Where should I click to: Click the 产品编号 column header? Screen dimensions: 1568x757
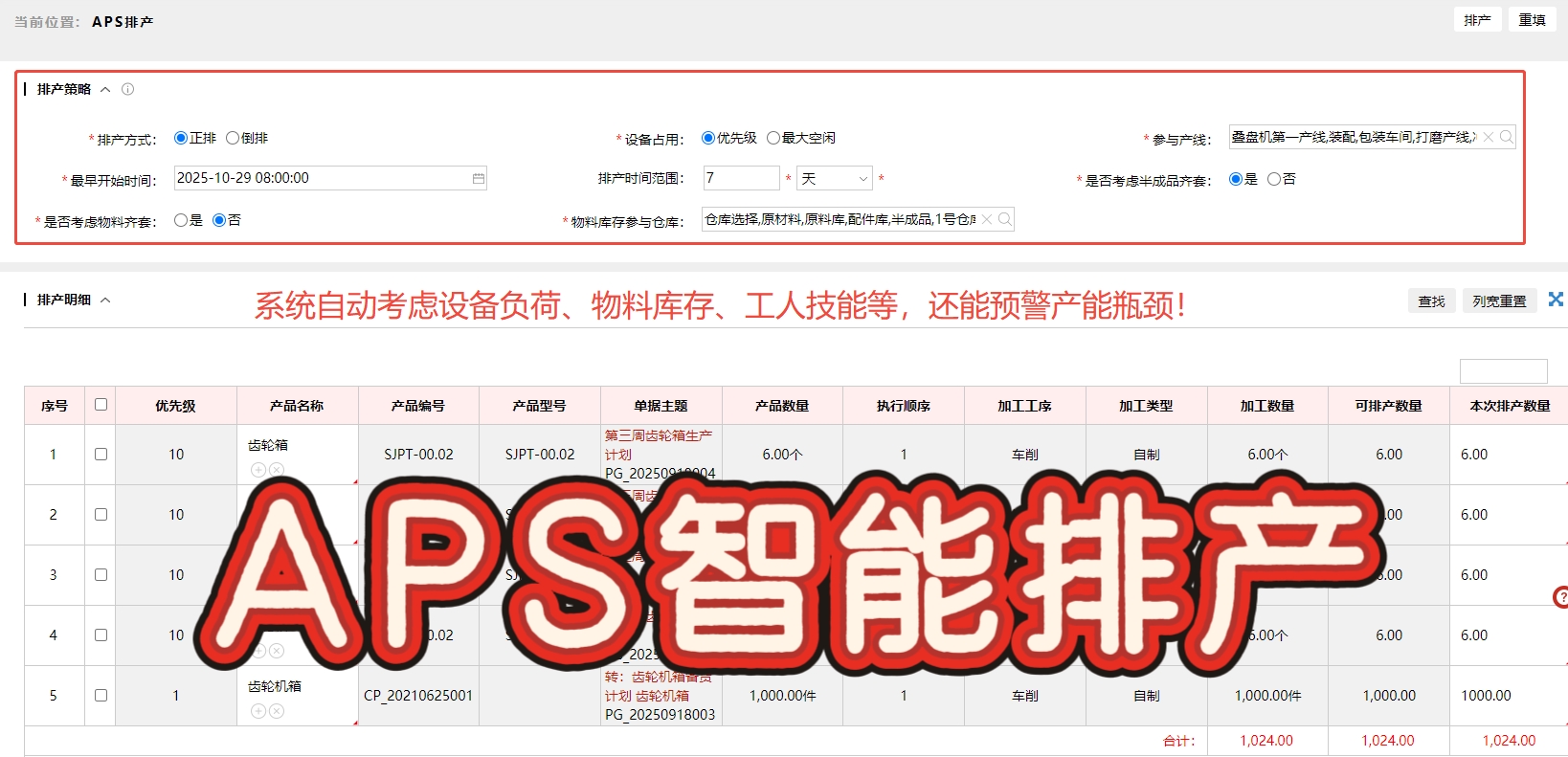pos(418,406)
